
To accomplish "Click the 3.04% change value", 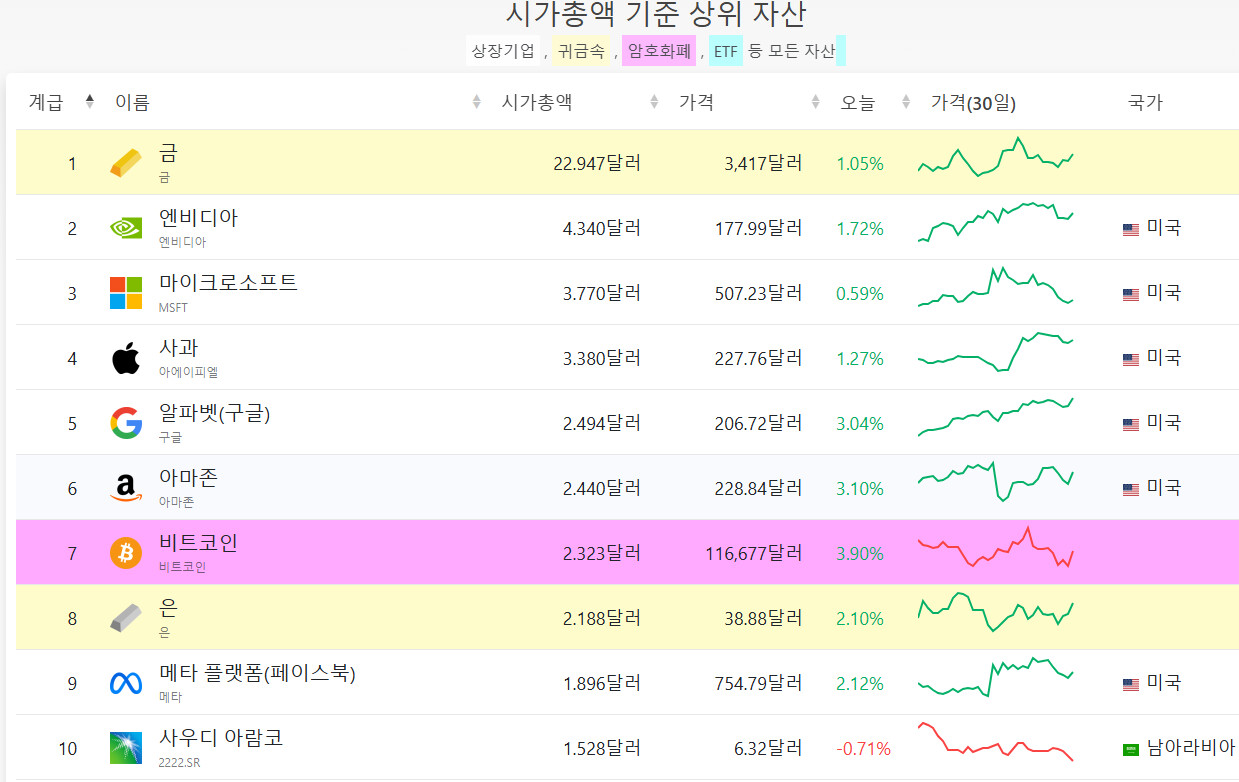I will [x=860, y=424].
